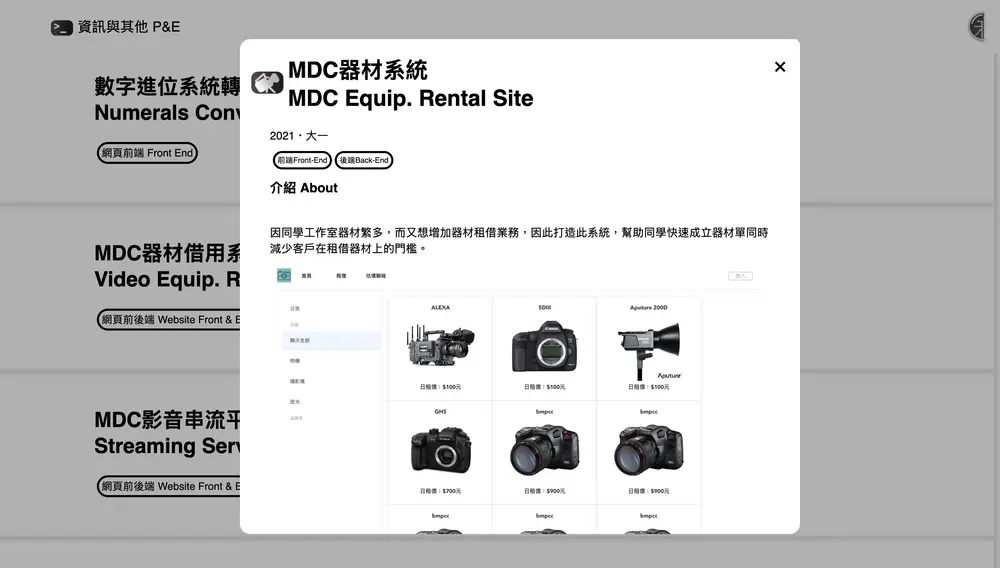Open the 'Streaming Serv' project card heading
The image size is (1000, 568).
coord(167,446)
